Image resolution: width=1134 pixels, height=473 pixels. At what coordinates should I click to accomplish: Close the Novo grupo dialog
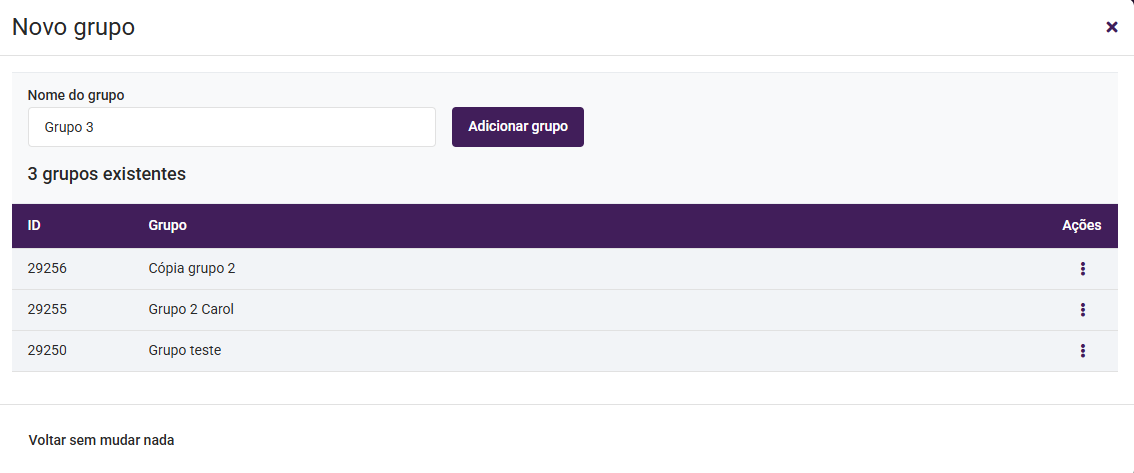point(1111,27)
